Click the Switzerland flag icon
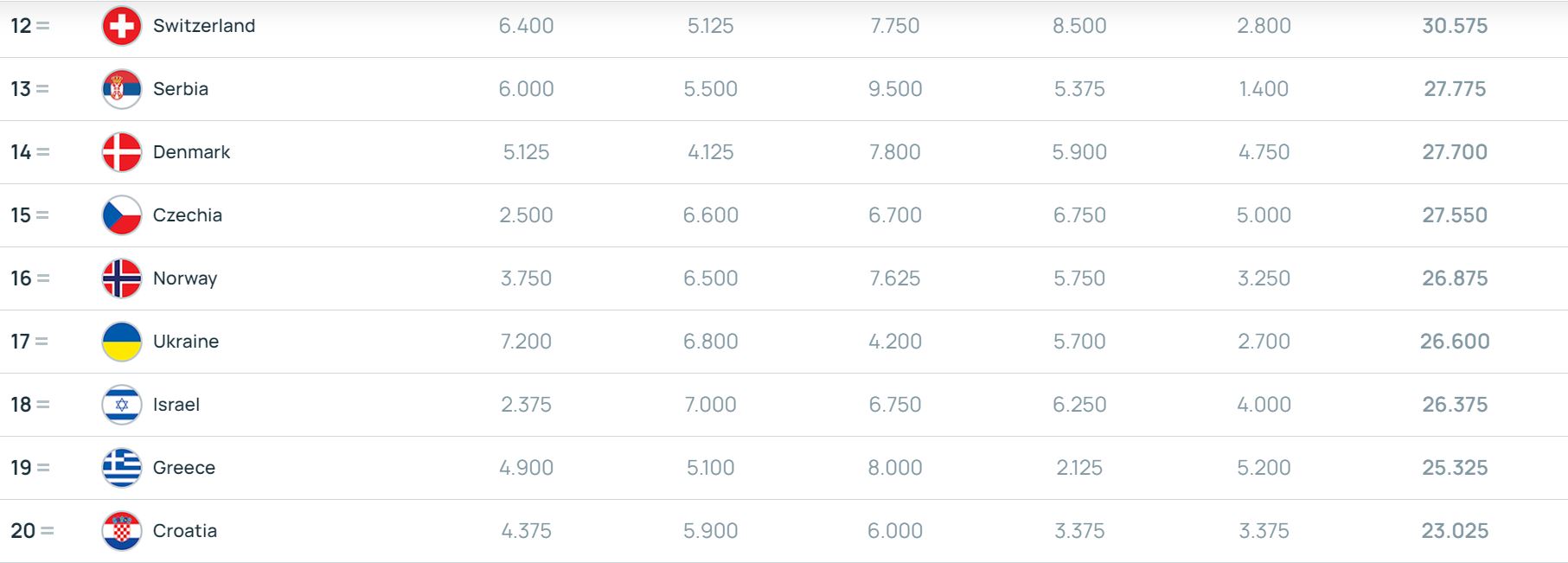 [122, 26]
